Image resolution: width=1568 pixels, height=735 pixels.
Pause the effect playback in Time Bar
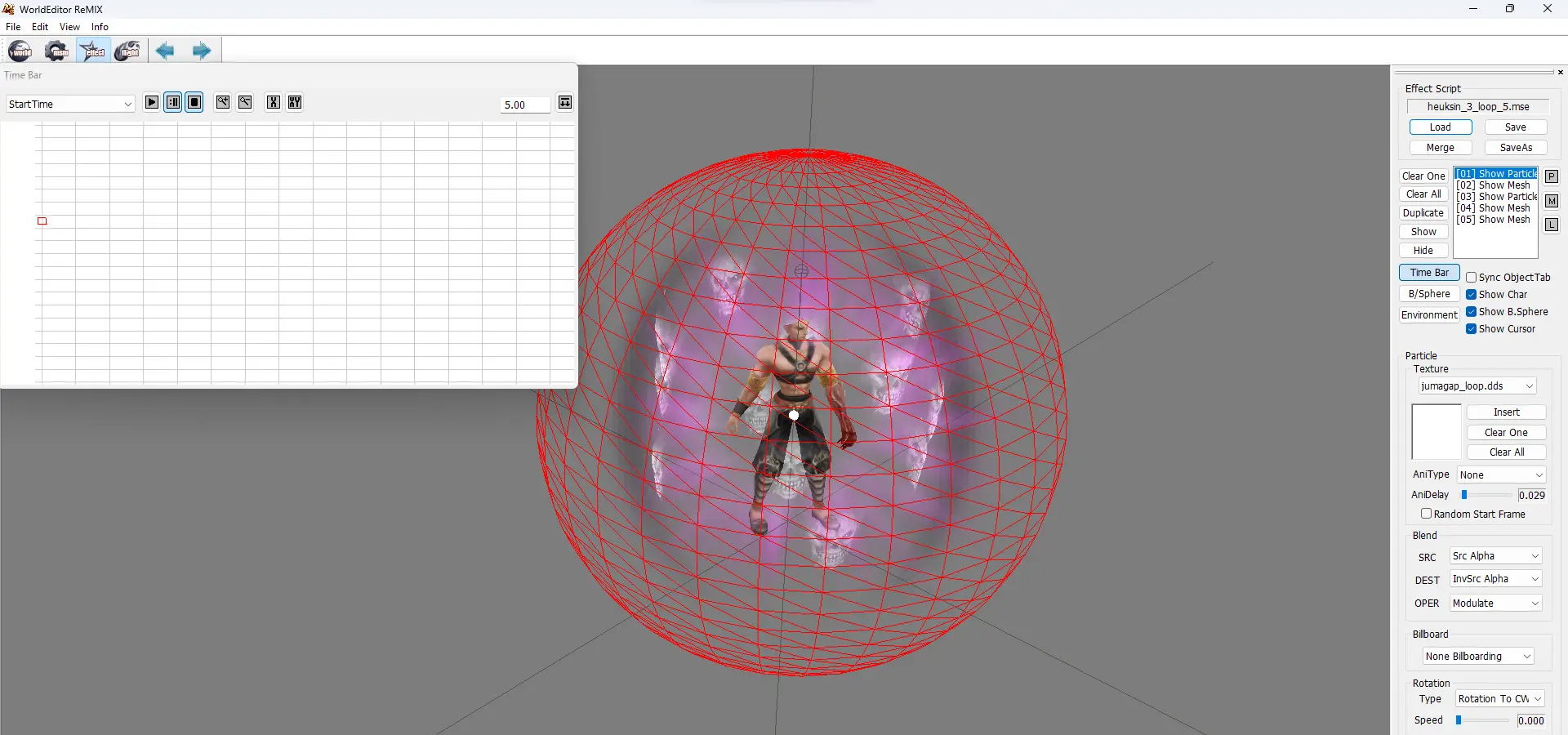[173, 102]
